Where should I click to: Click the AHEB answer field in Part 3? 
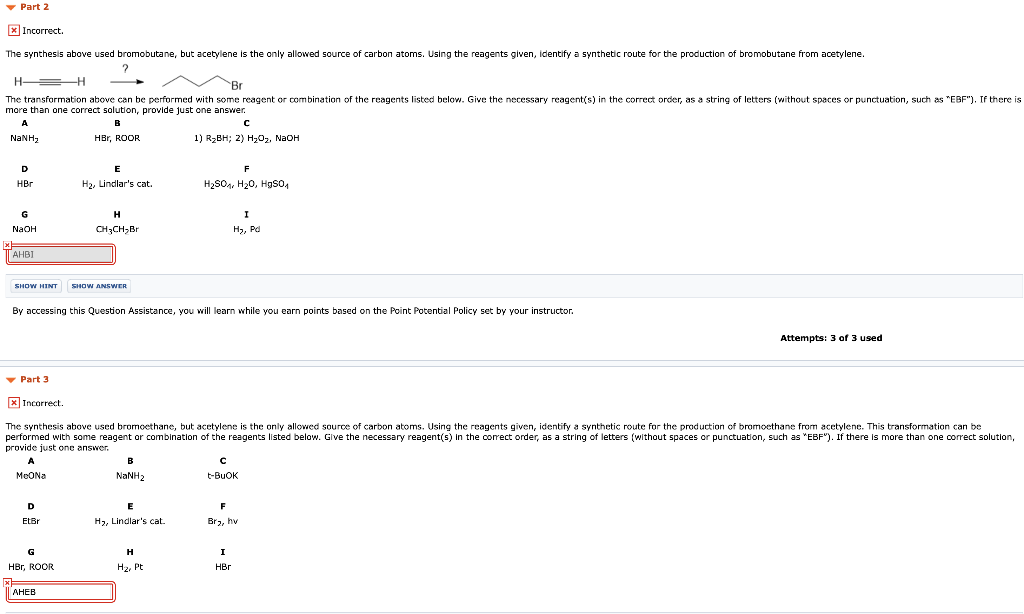click(60, 591)
